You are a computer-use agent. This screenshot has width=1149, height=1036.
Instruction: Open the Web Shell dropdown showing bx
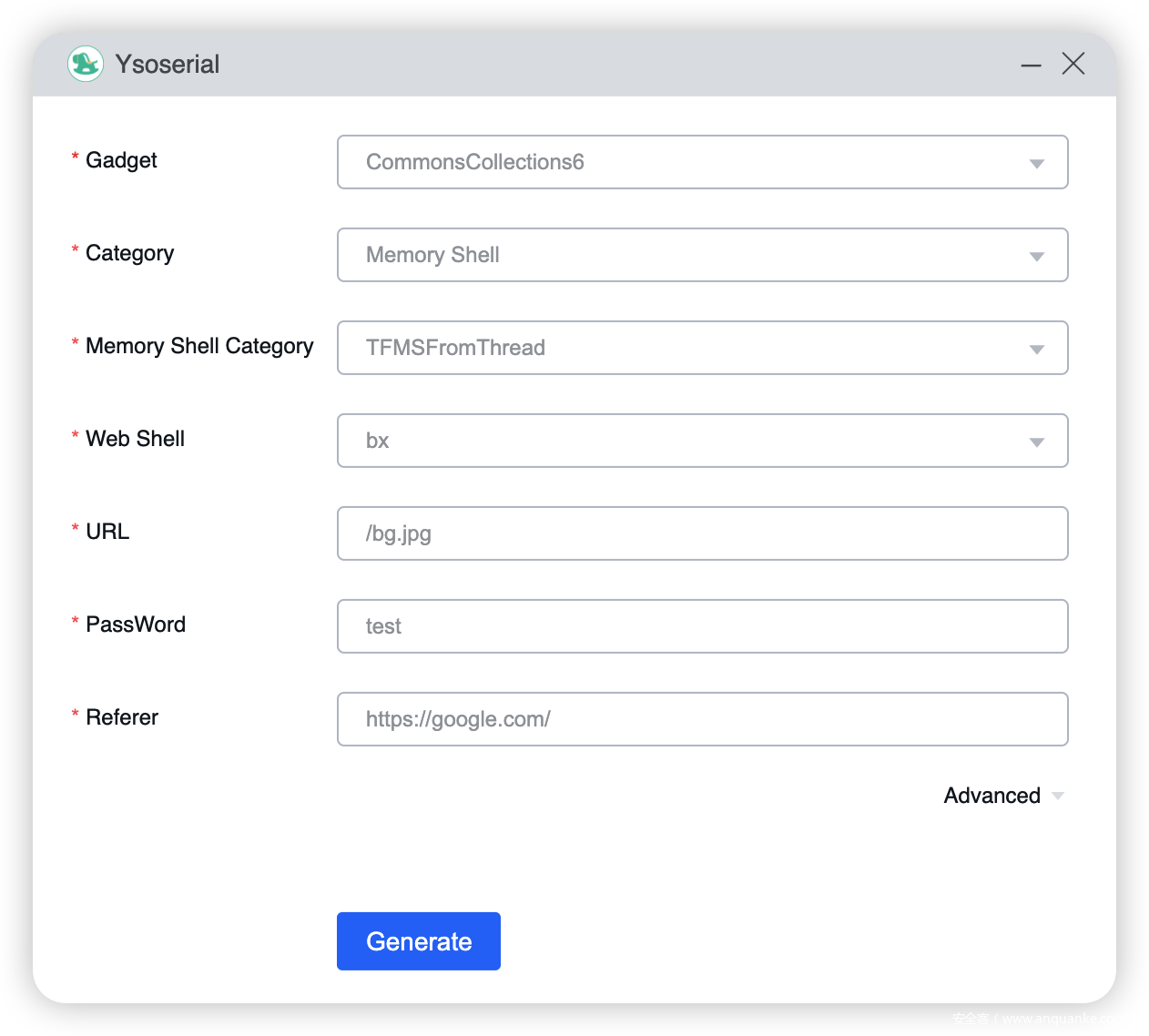tap(702, 441)
